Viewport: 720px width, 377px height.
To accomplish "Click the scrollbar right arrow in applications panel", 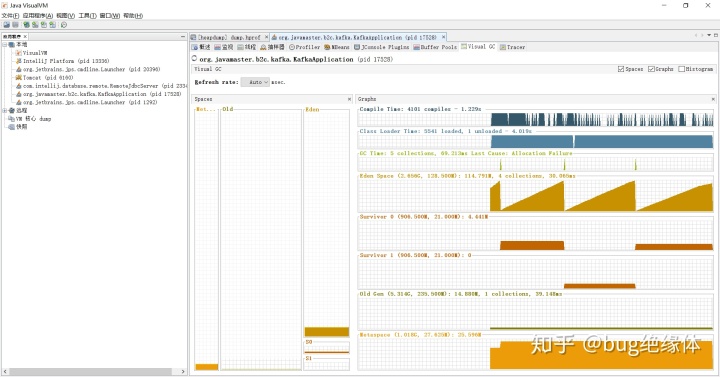I will (x=183, y=371).
